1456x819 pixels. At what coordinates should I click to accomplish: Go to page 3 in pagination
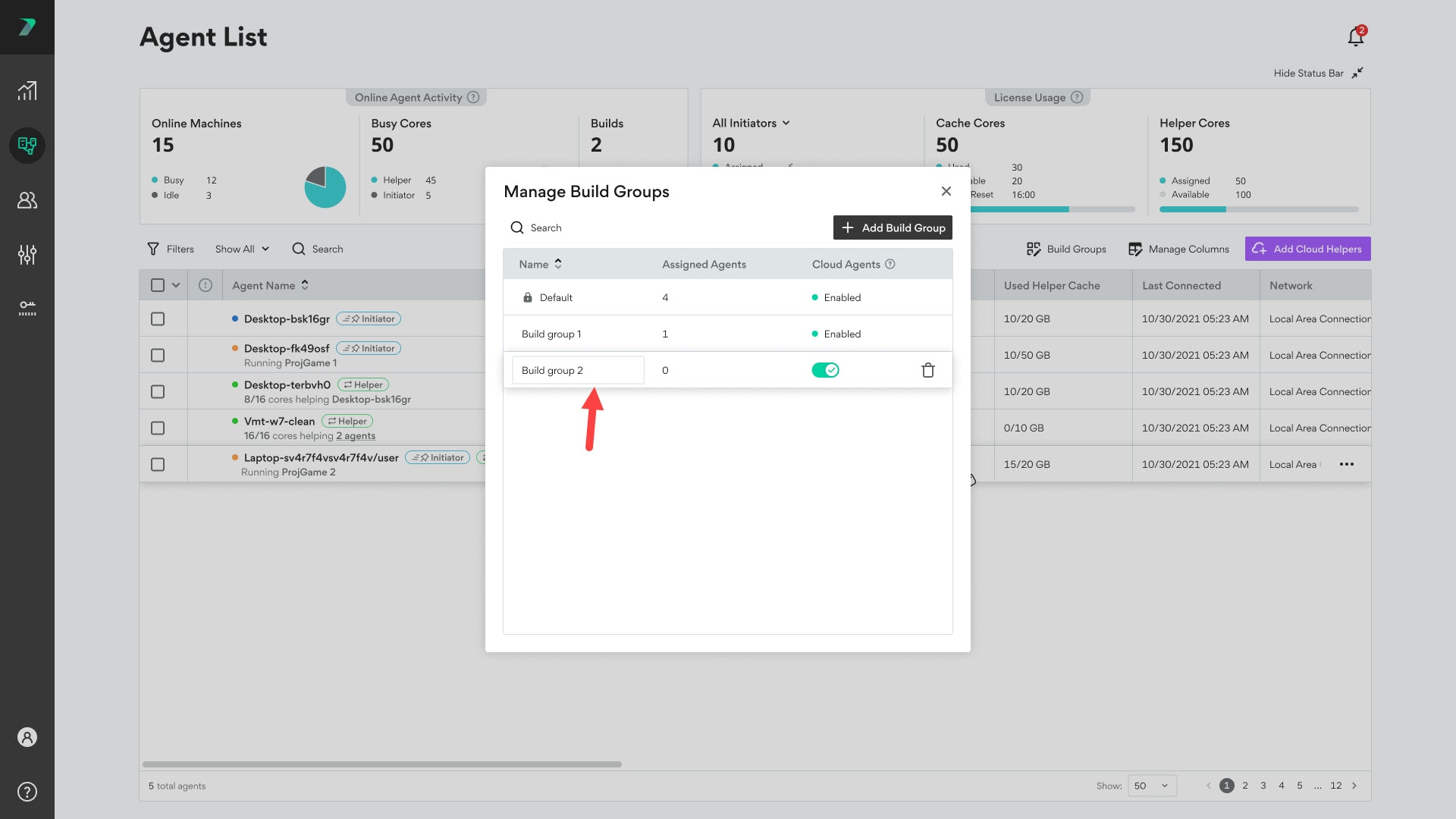[1263, 786]
